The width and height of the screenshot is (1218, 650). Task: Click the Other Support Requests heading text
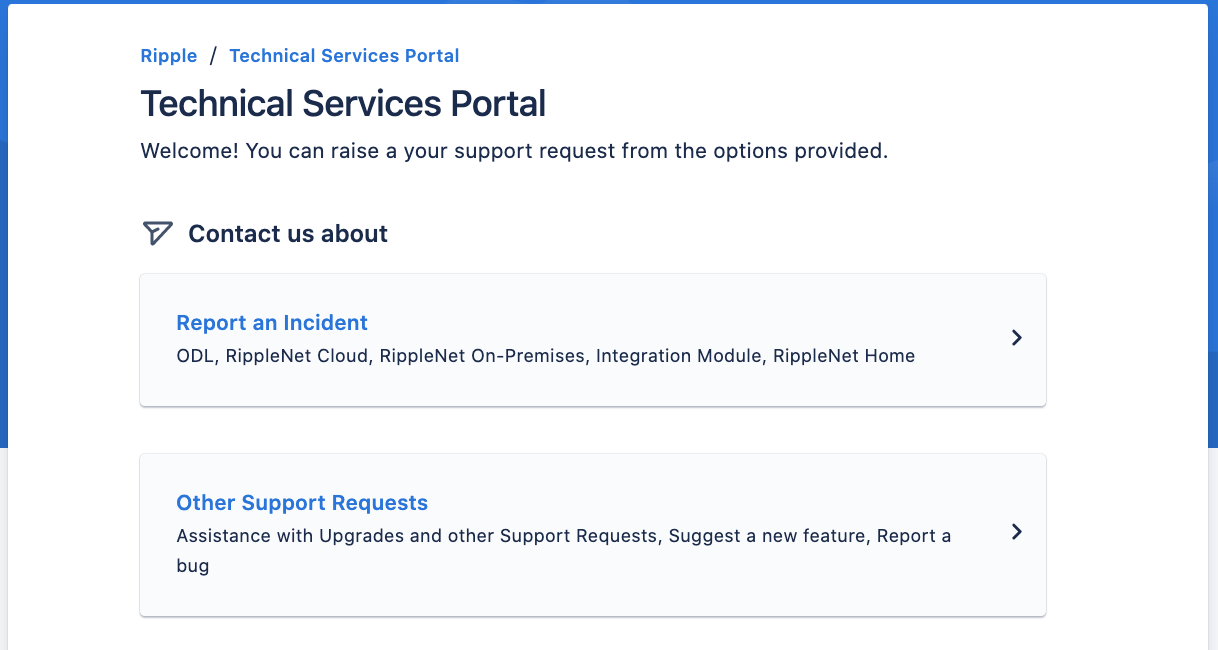pos(302,502)
